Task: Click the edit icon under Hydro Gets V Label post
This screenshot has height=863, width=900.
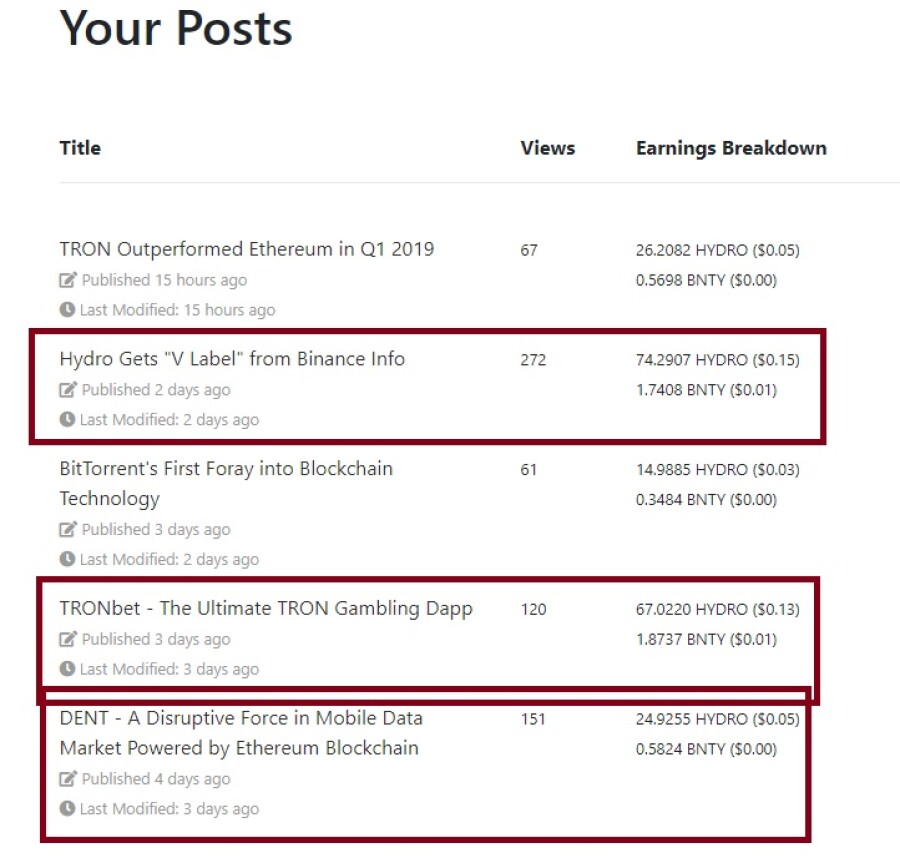Action: tap(68, 390)
